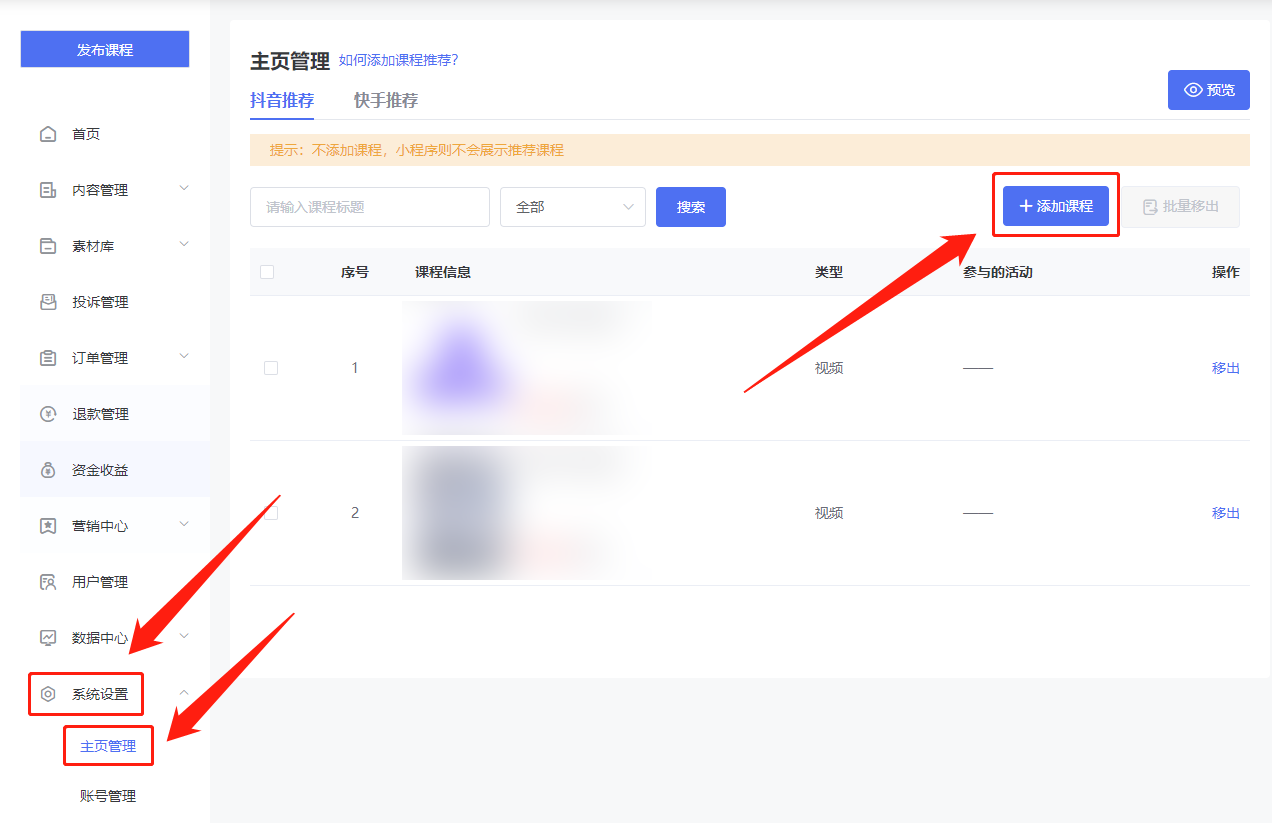Click the 类型 column header
Image resolution: width=1272 pixels, height=823 pixels.
coord(829,272)
